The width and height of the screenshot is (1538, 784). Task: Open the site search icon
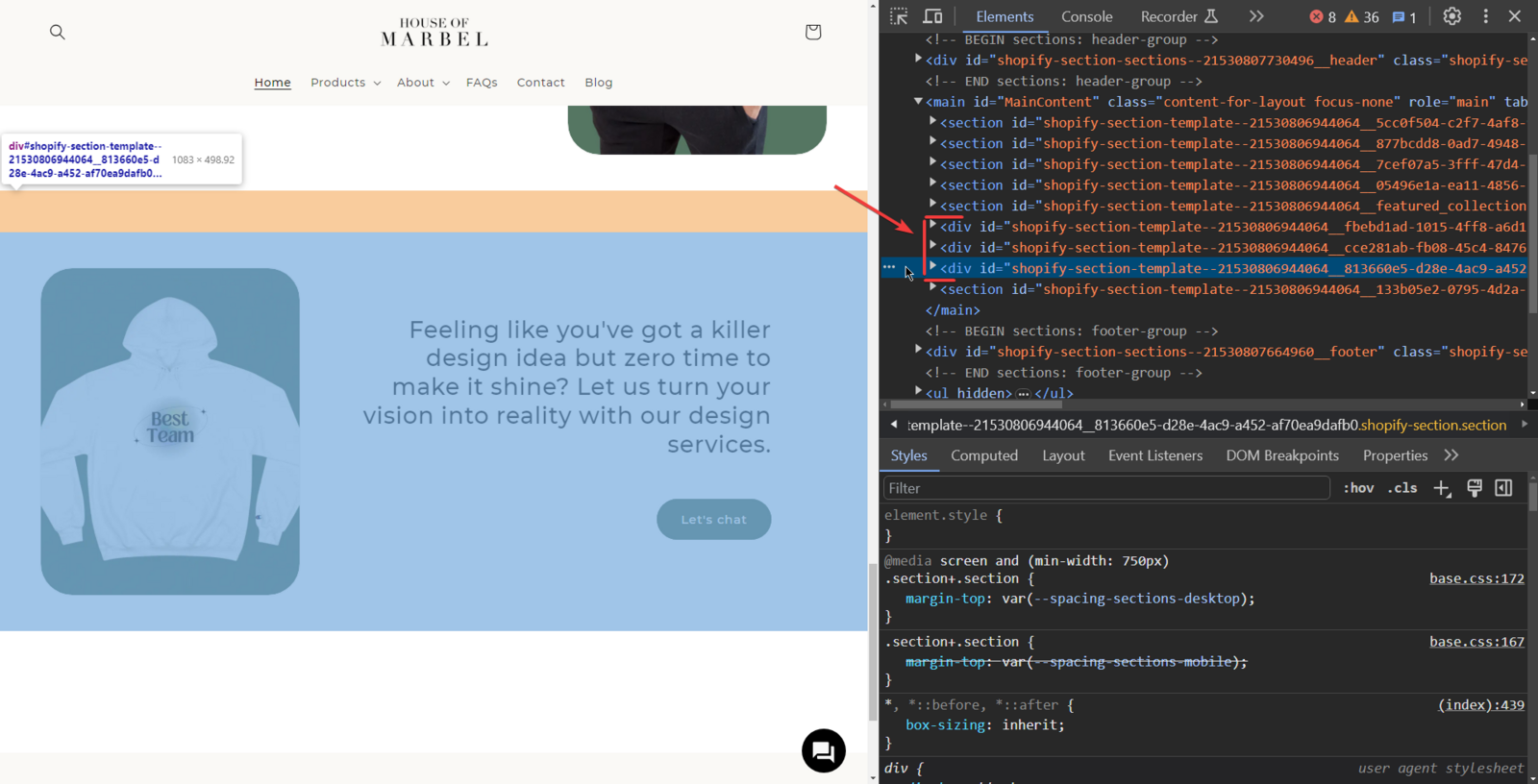[58, 32]
